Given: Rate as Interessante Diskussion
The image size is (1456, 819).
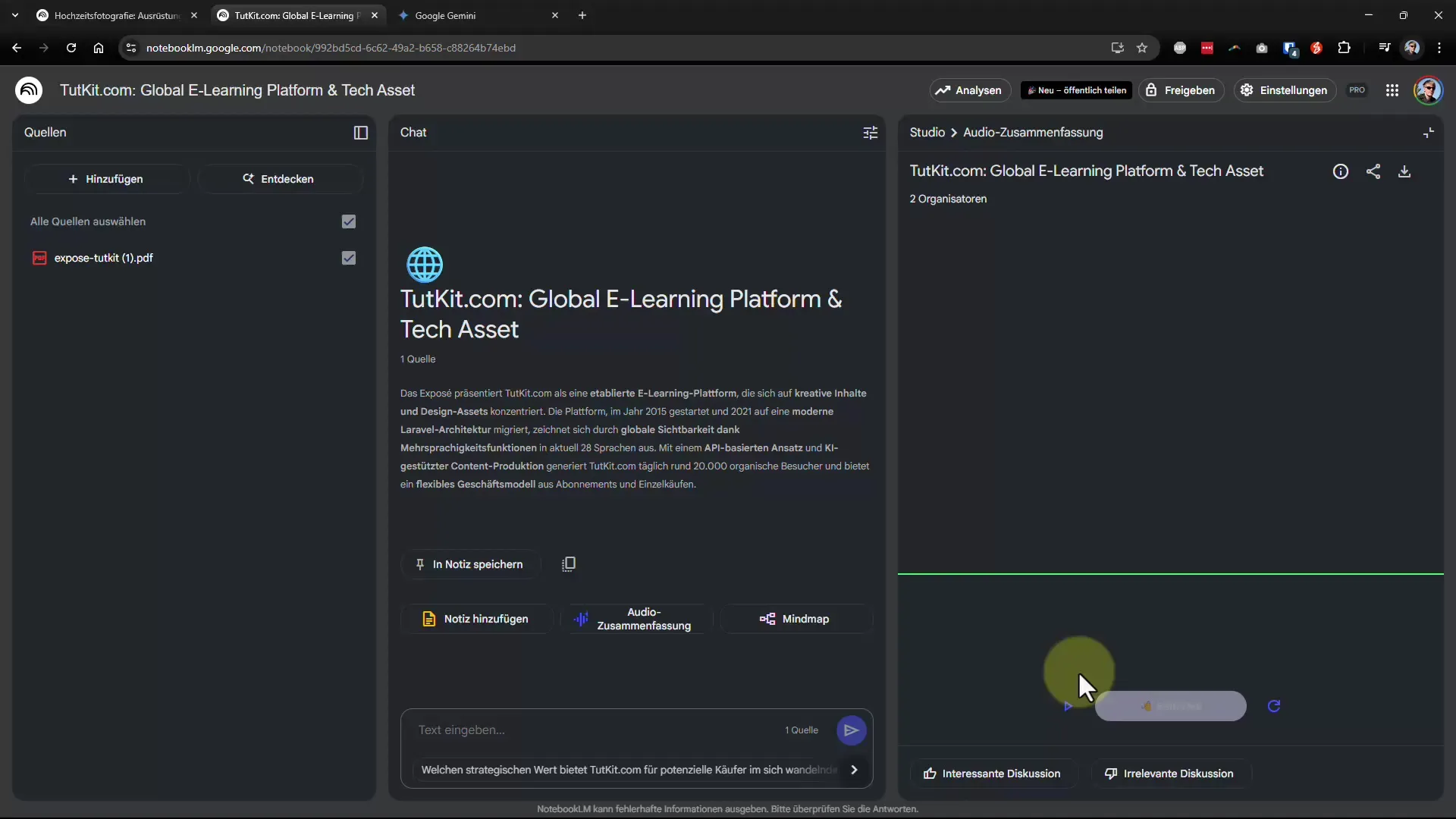Looking at the screenshot, I should coord(993,773).
